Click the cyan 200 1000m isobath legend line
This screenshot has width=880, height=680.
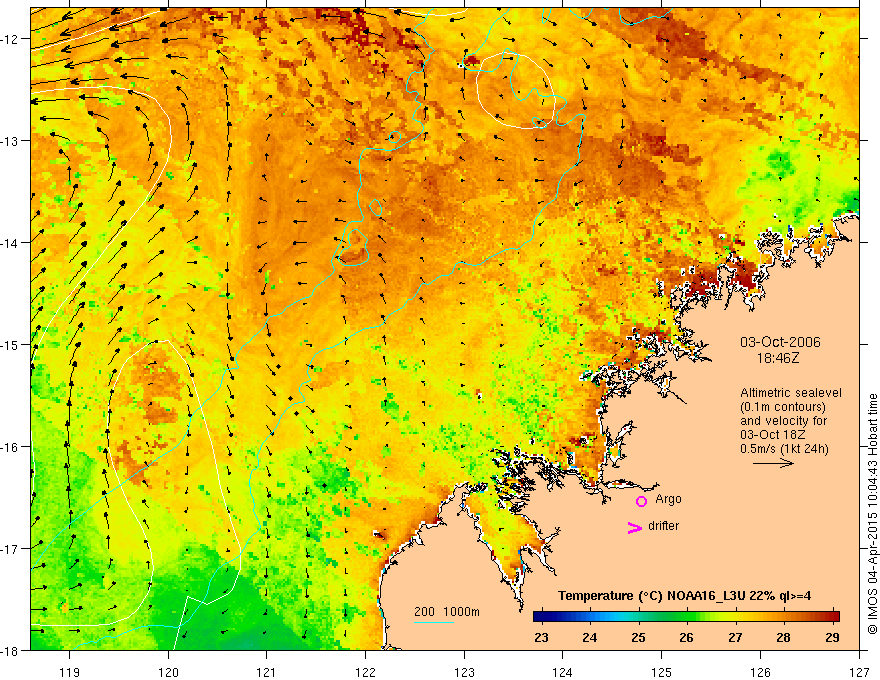pos(434,622)
